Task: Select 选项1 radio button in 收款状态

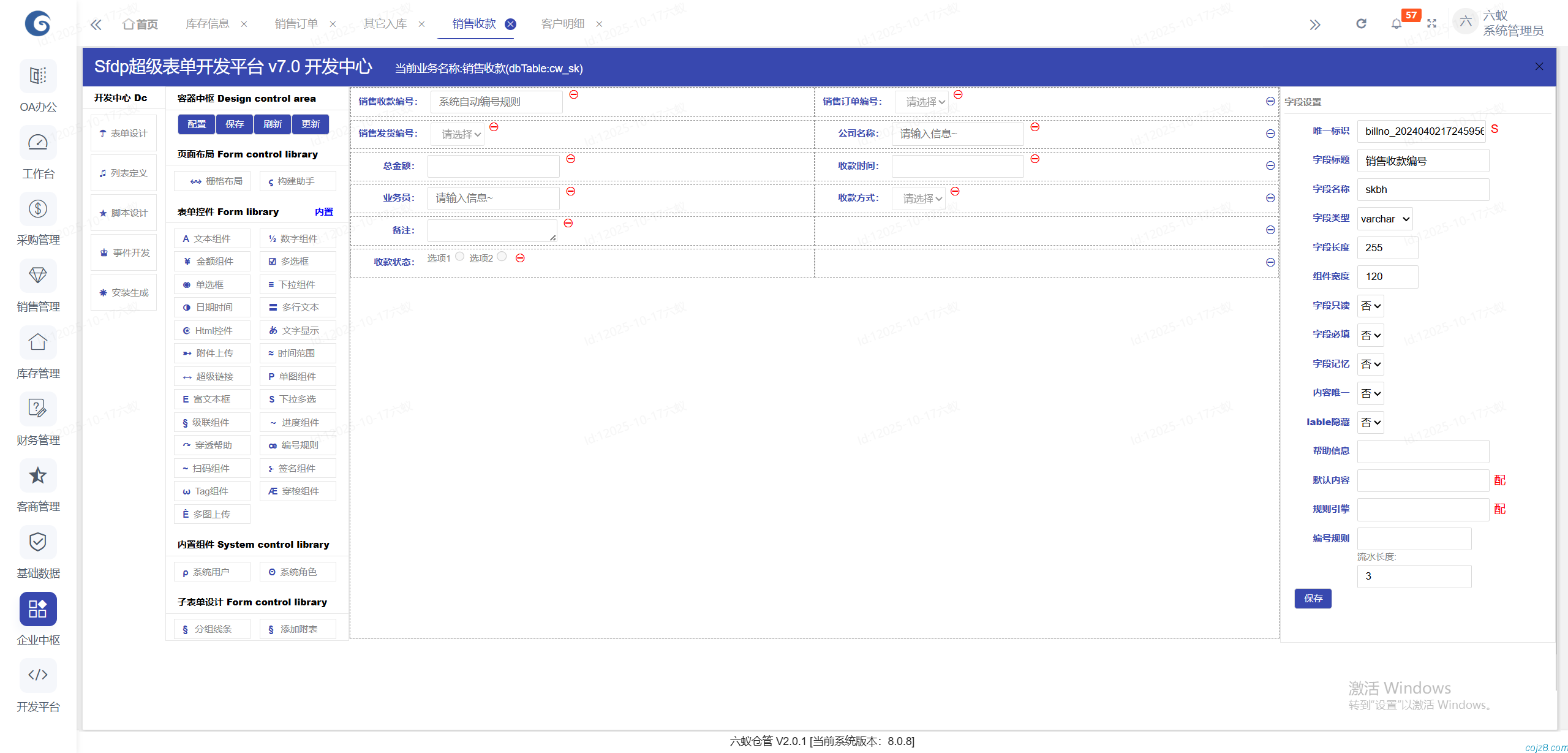Action: tap(460, 257)
